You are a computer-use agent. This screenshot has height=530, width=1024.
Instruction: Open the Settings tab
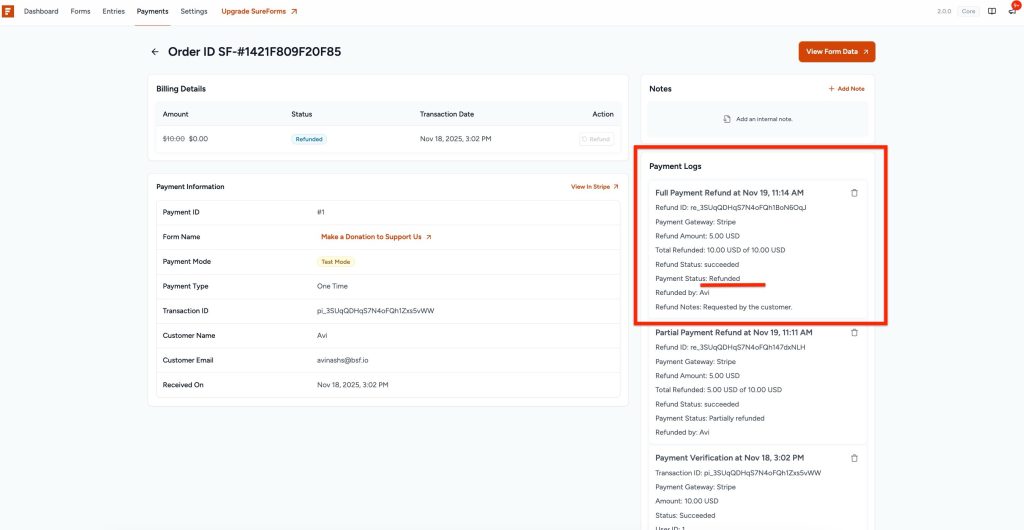194,11
